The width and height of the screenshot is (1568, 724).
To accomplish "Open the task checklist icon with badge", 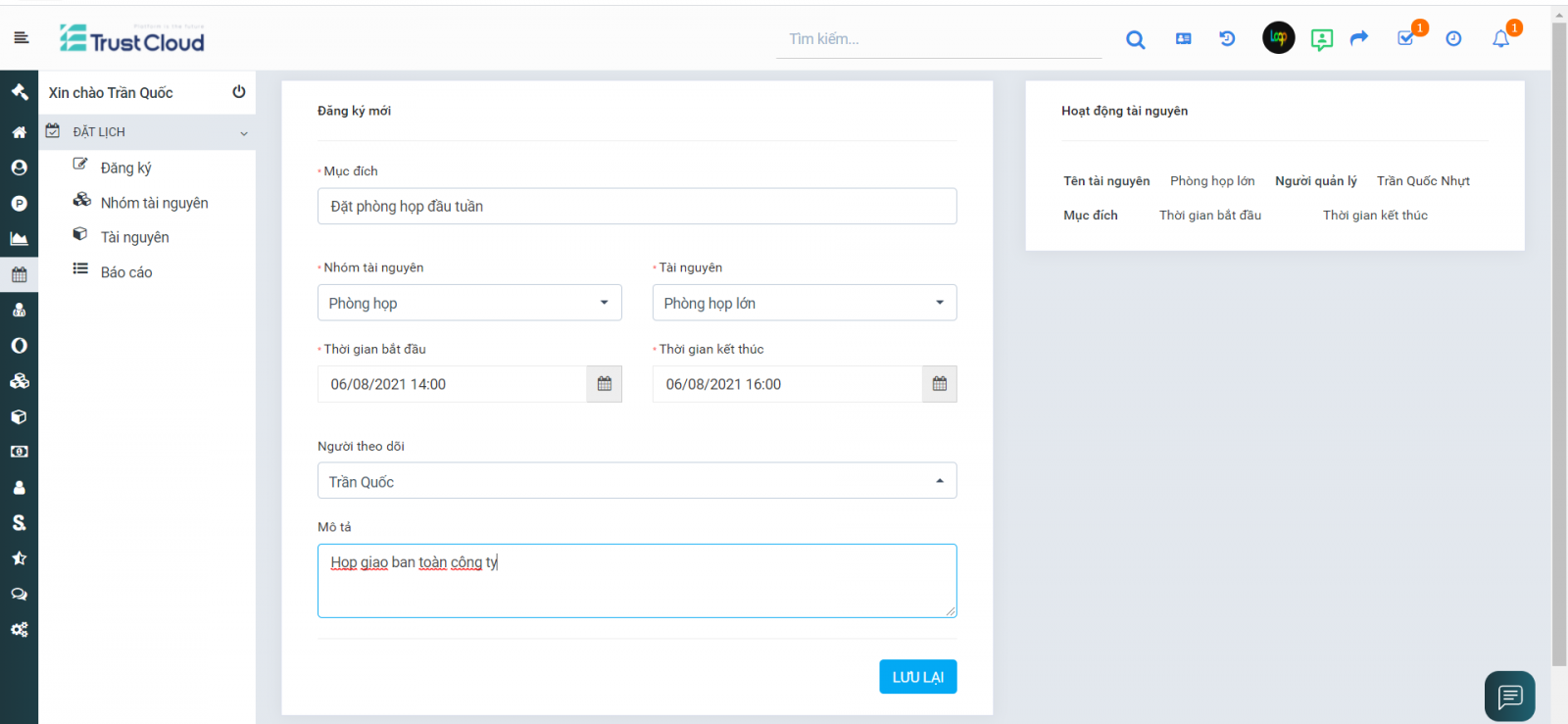I will click(1405, 38).
